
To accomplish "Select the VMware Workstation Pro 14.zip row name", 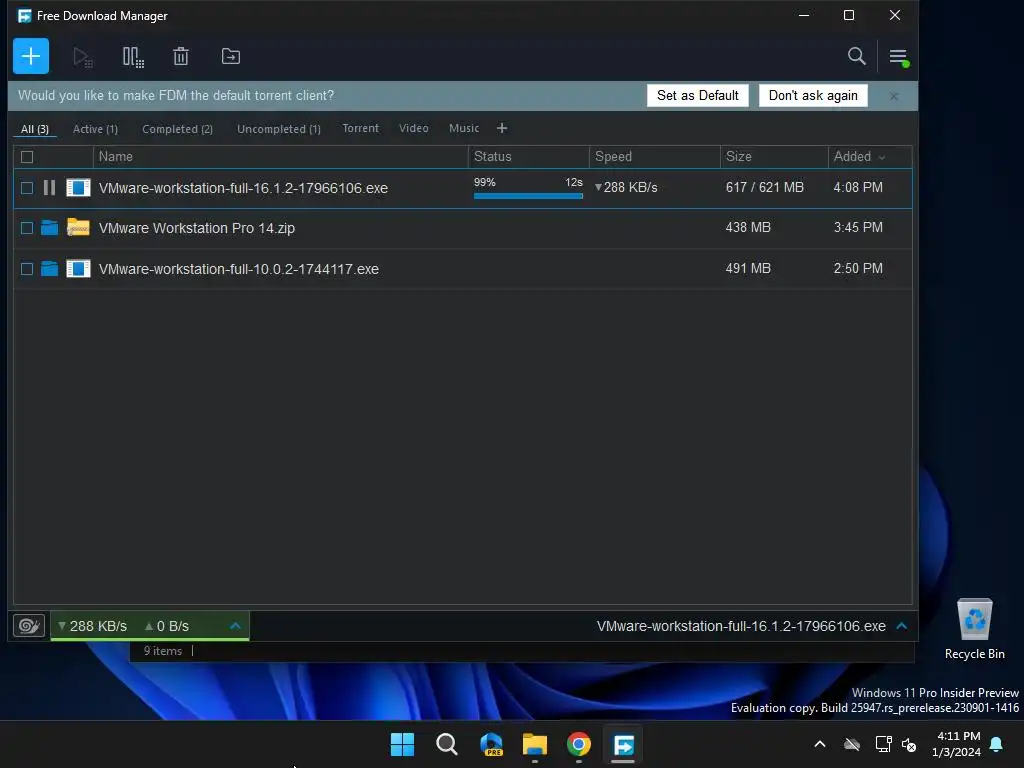I will [x=197, y=228].
